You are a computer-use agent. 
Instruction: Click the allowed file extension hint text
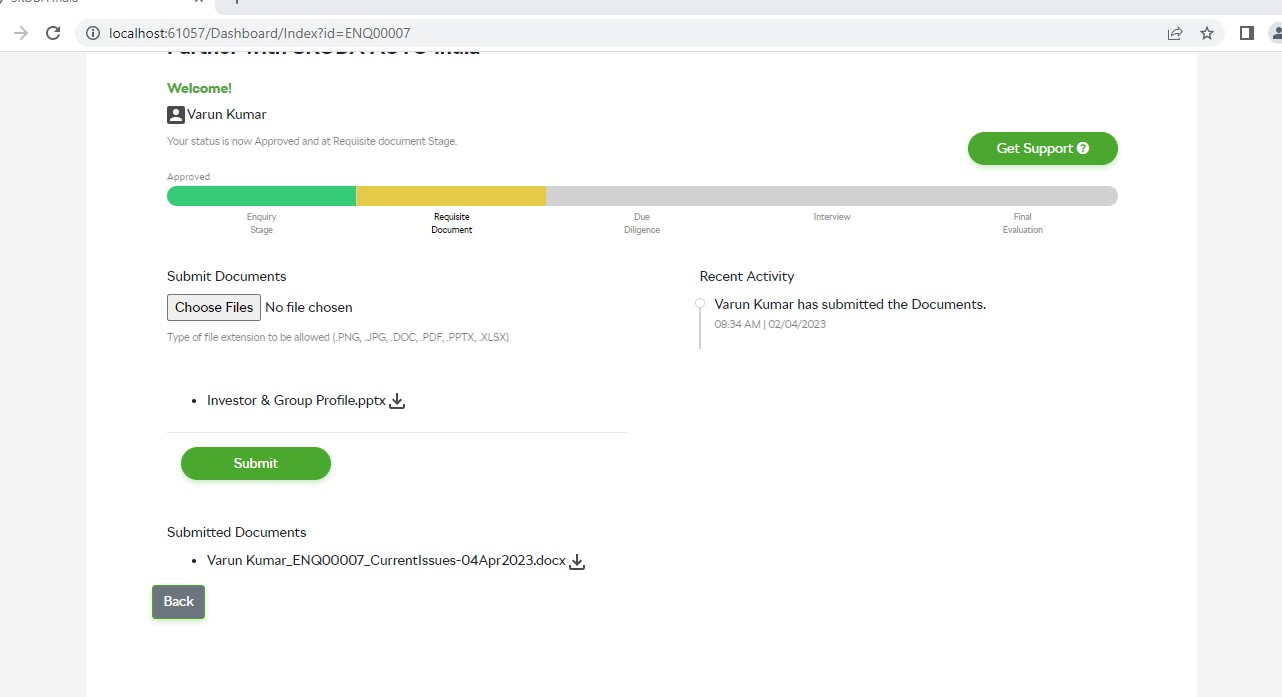338,337
